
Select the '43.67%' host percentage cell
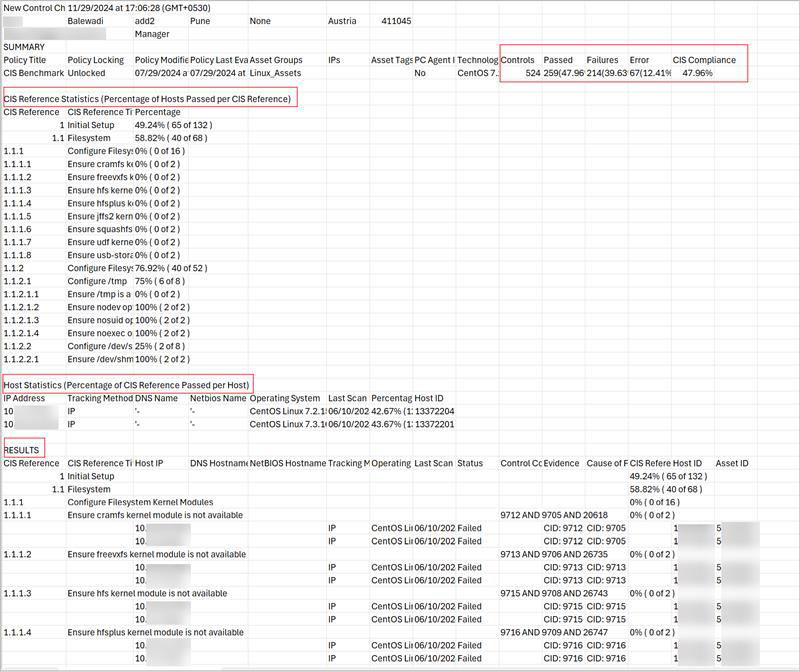click(x=391, y=425)
